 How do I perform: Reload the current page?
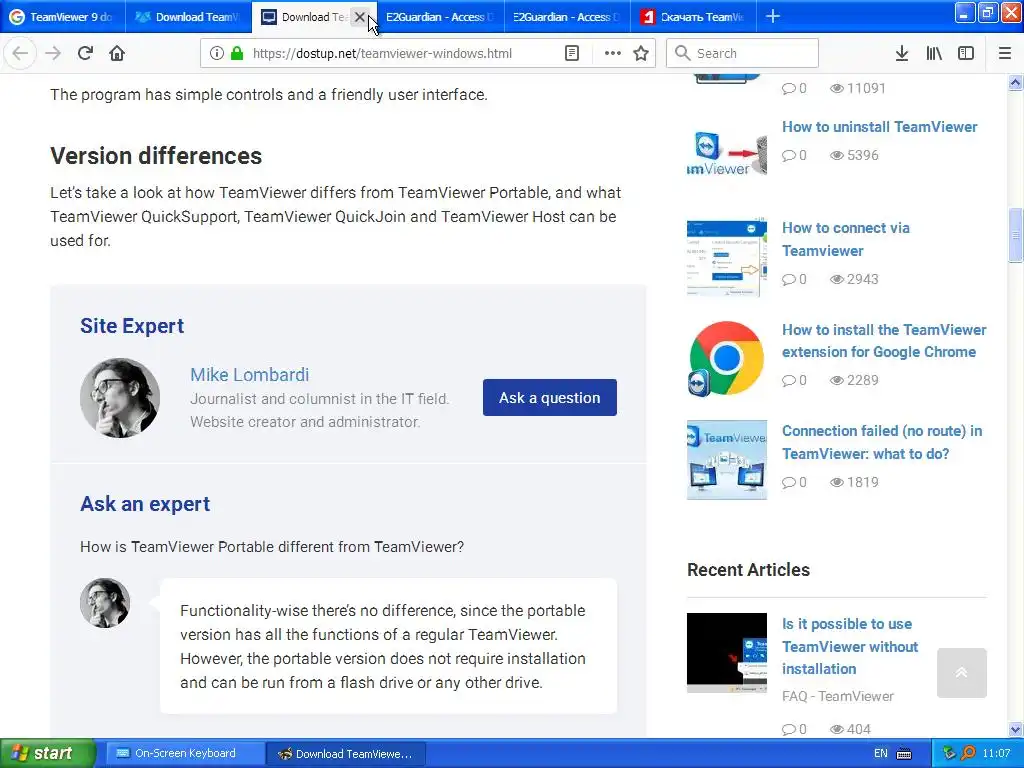(85, 54)
